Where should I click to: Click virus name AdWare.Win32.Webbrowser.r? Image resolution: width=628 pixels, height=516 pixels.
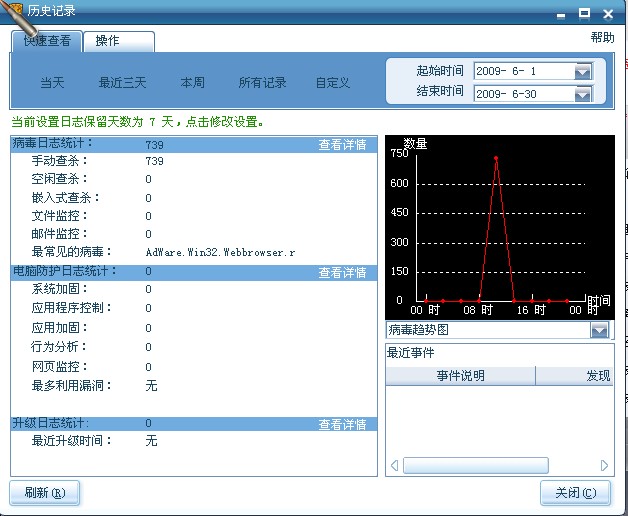[220, 252]
